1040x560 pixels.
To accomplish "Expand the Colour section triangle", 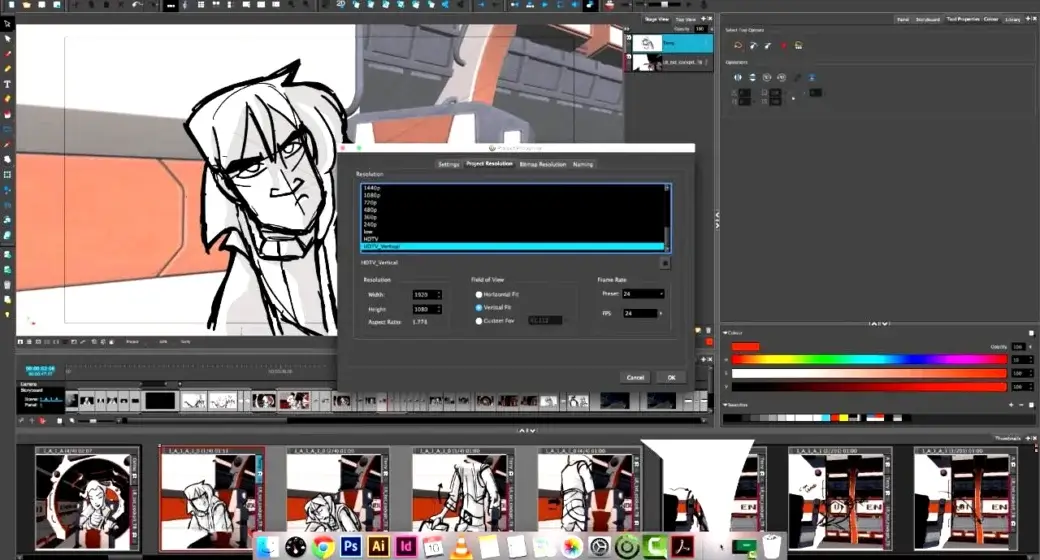I will coord(726,332).
